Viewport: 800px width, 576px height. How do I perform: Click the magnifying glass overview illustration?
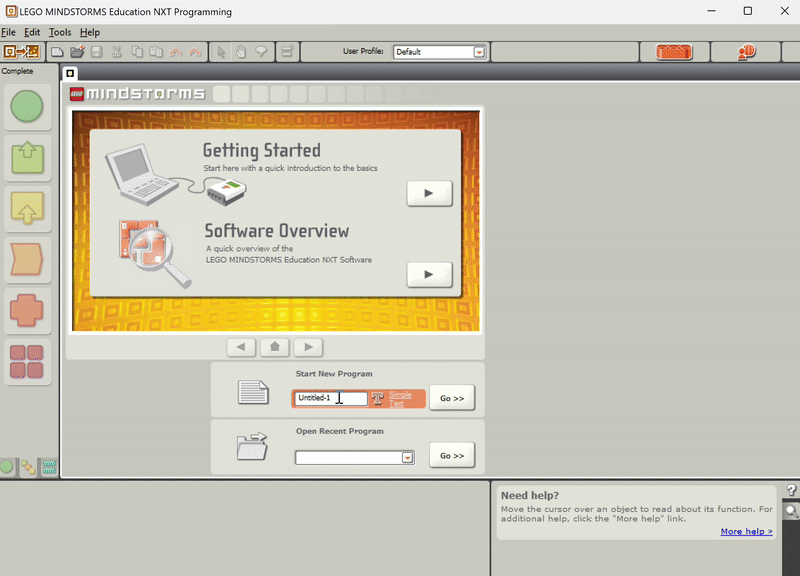click(x=155, y=254)
